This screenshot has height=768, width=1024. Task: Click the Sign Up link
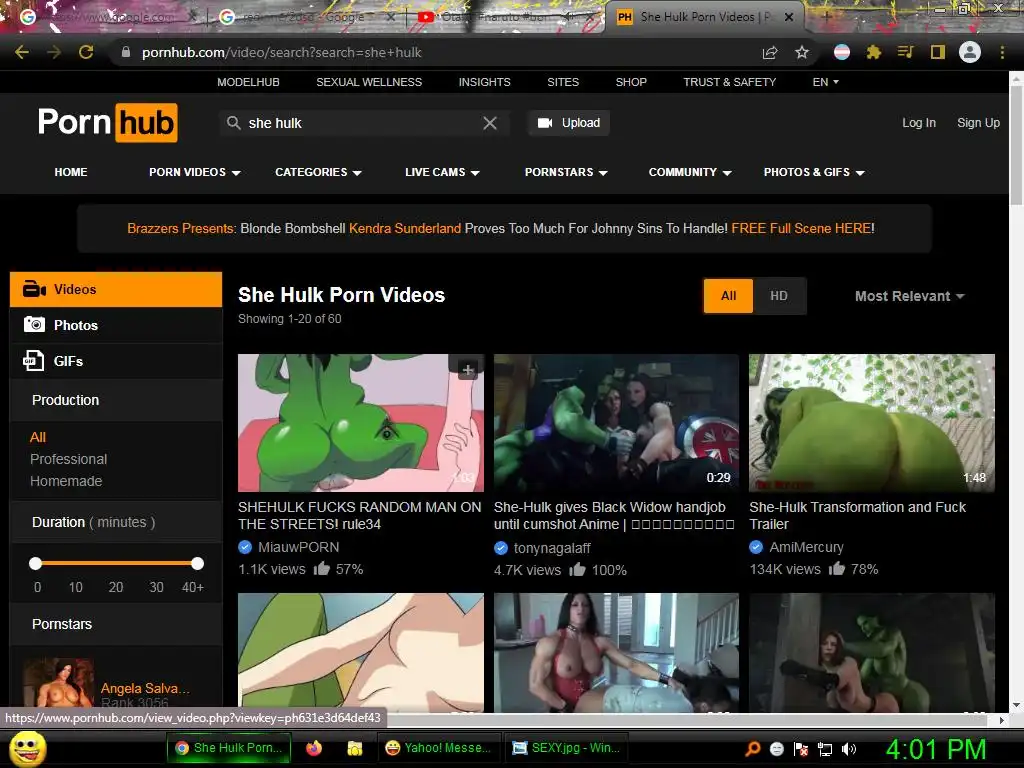coord(978,123)
